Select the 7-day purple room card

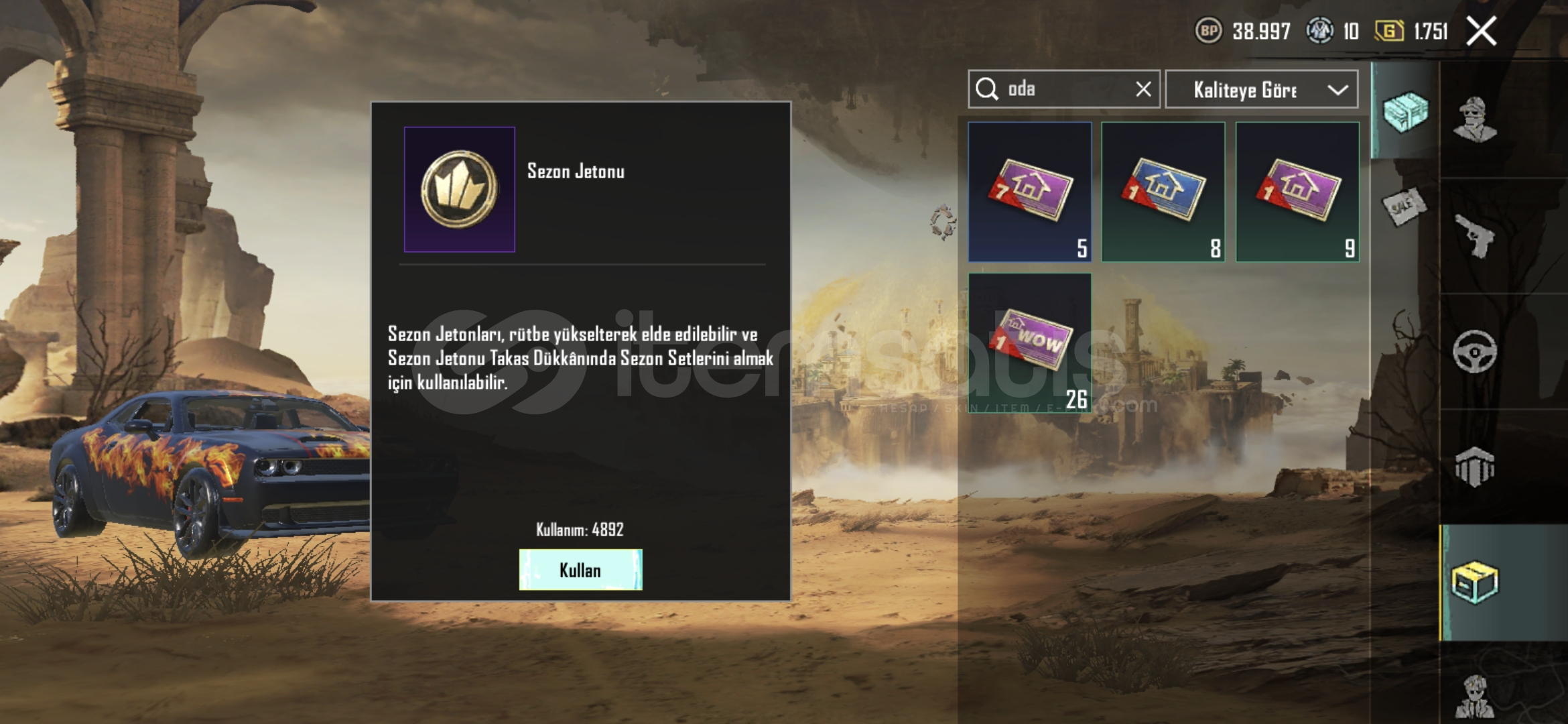click(x=1030, y=192)
